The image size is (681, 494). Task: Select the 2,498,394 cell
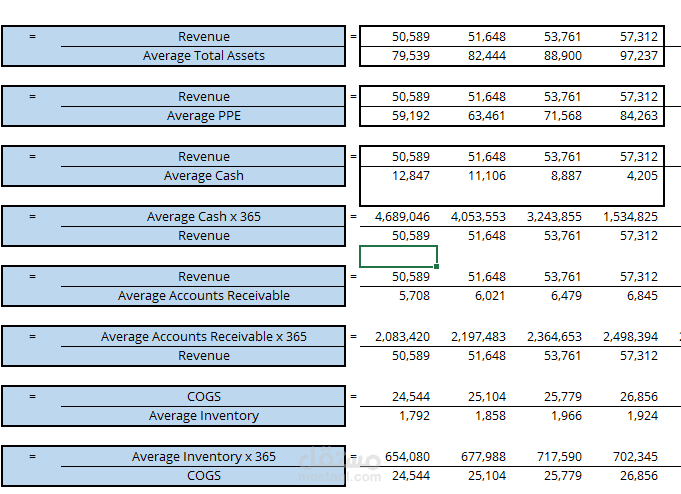[630, 336]
